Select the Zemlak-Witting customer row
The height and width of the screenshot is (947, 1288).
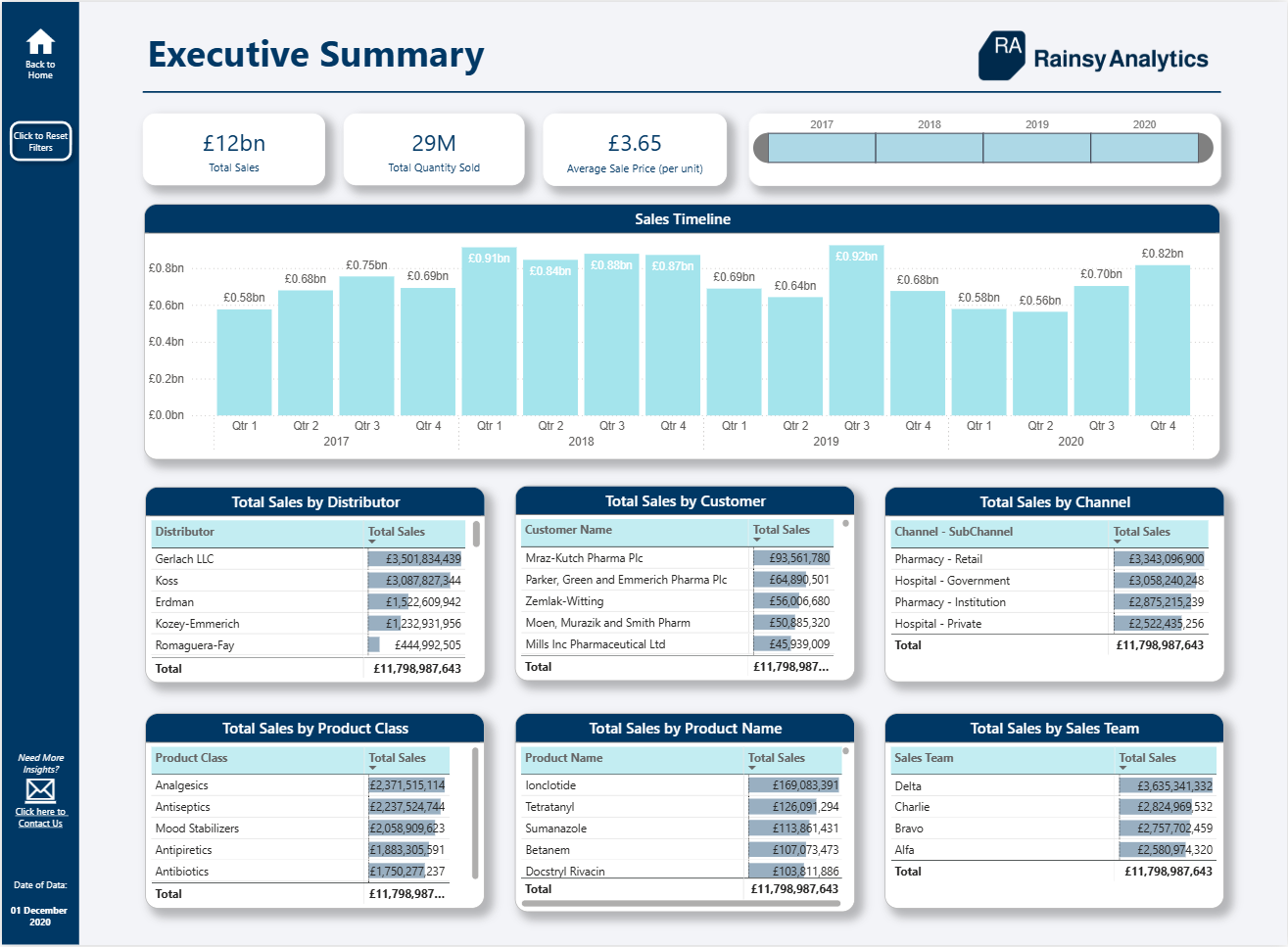pos(678,601)
